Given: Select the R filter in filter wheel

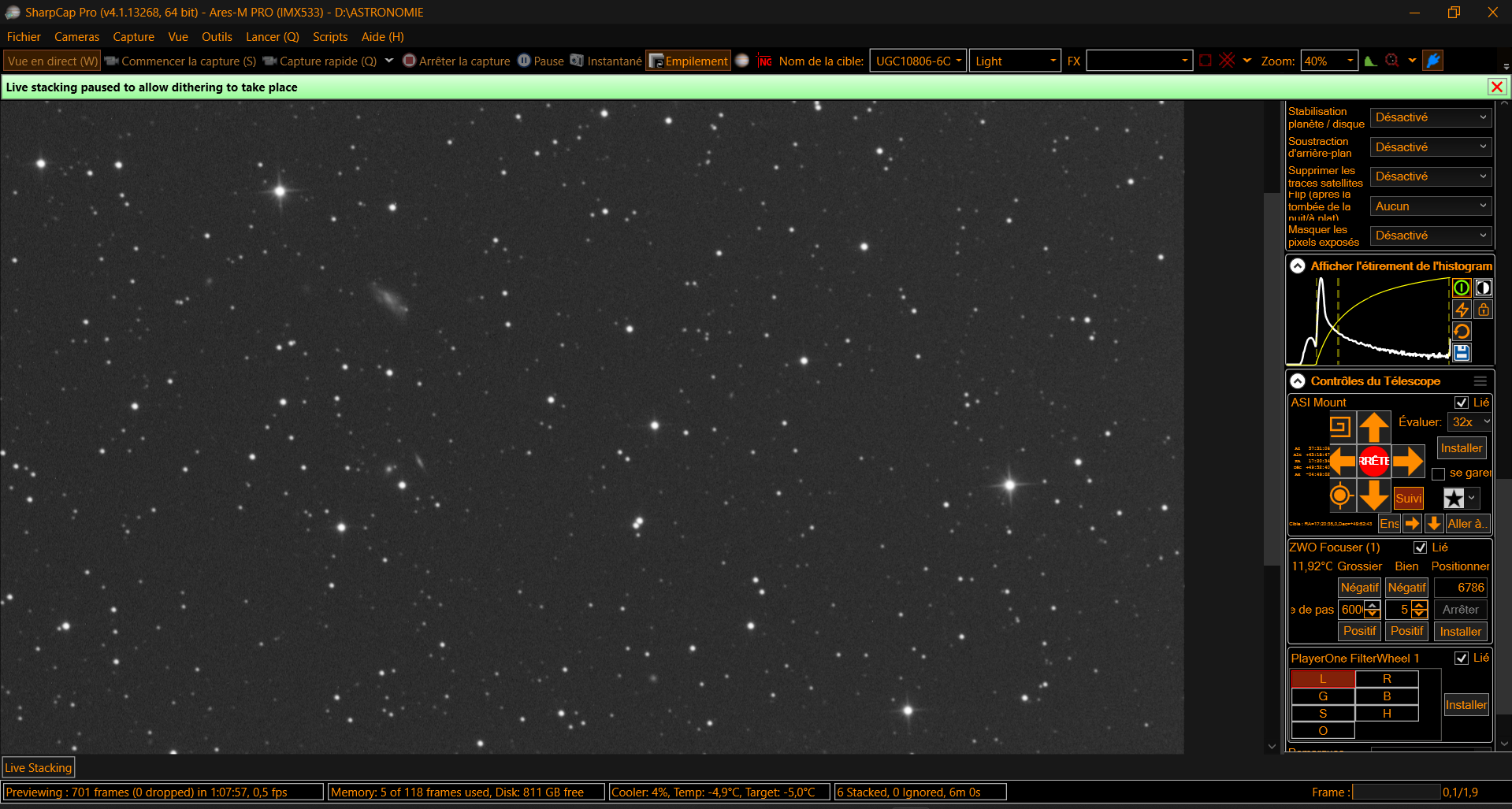Looking at the screenshot, I should point(1387,679).
